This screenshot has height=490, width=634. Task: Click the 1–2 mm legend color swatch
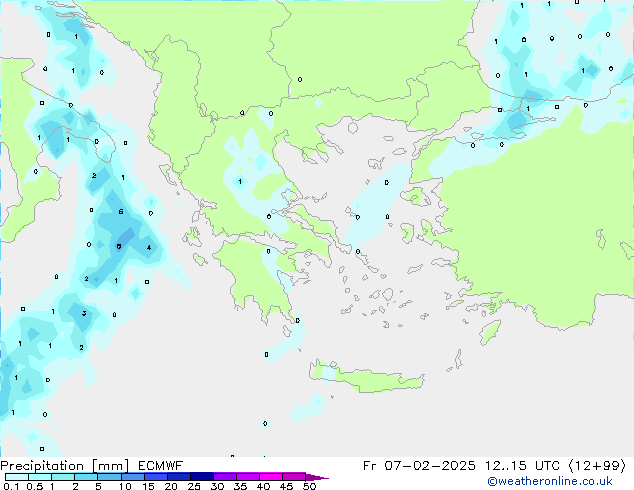pos(63,477)
